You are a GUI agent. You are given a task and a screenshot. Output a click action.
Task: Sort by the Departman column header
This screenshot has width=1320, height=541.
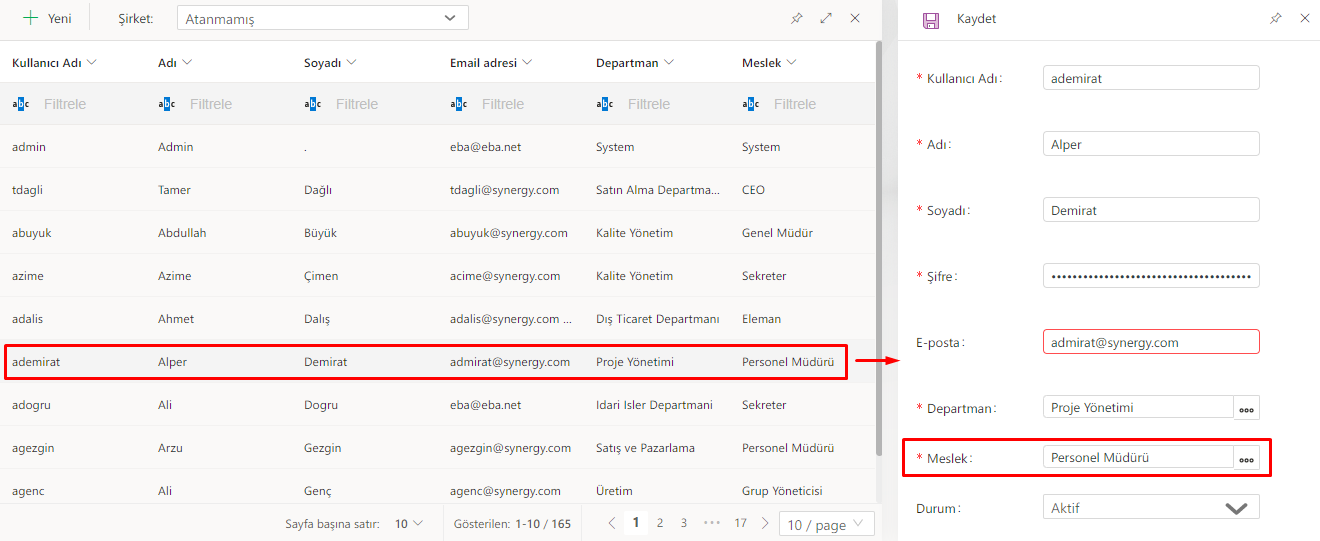click(635, 63)
